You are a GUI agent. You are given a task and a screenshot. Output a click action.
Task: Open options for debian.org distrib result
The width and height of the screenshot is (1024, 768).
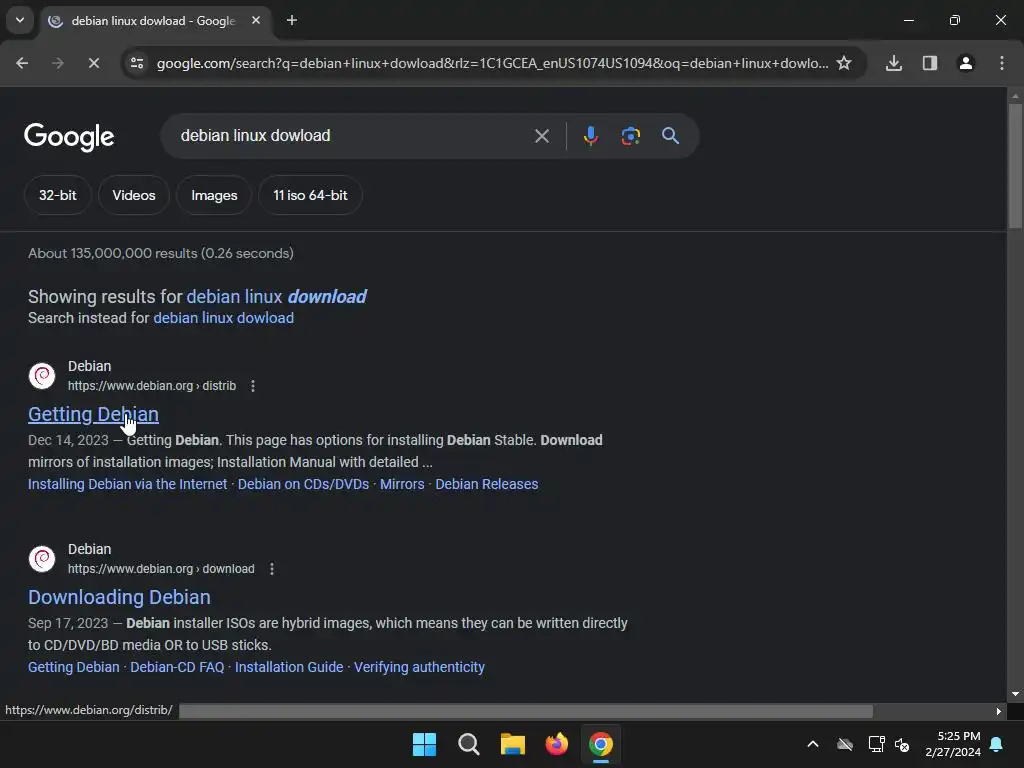[x=253, y=386]
